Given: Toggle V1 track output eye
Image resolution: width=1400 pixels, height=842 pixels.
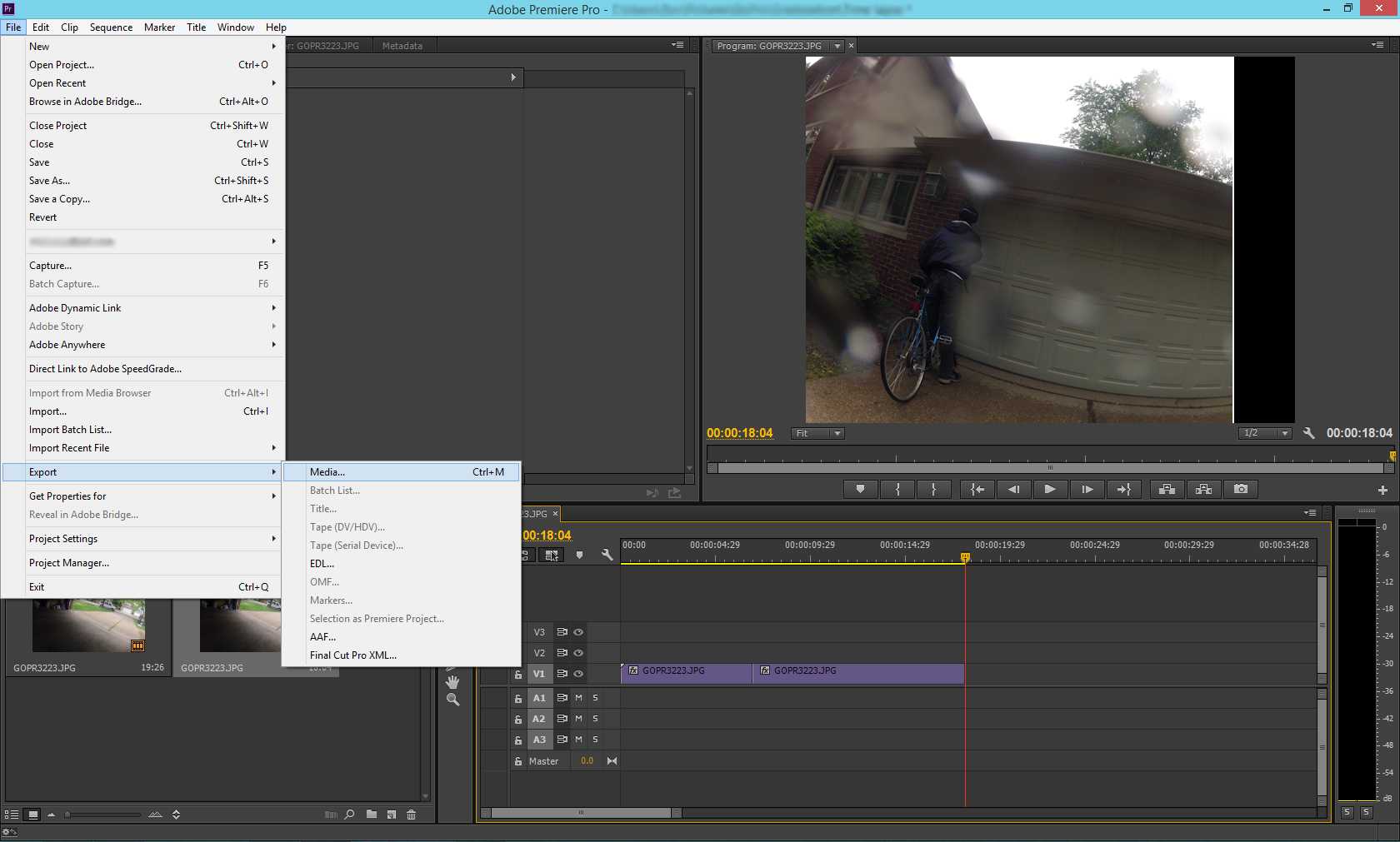Looking at the screenshot, I should point(578,674).
